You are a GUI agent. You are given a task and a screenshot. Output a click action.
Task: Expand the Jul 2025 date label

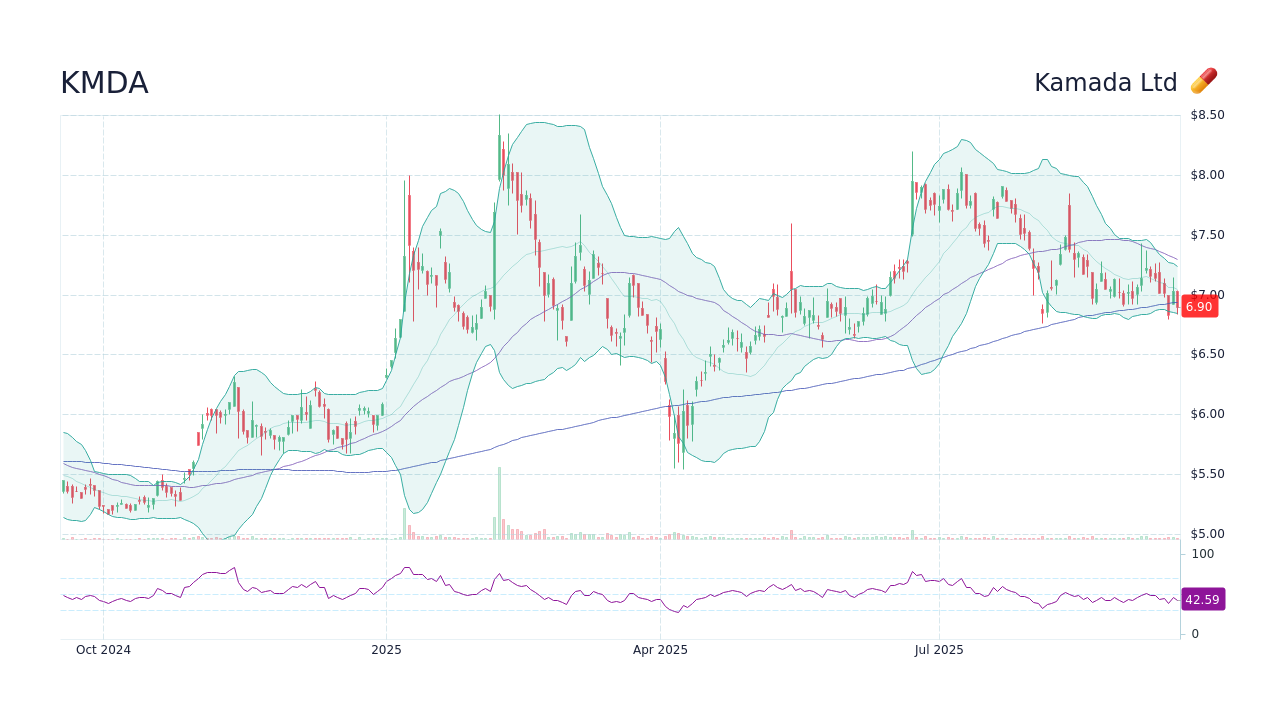(939, 649)
